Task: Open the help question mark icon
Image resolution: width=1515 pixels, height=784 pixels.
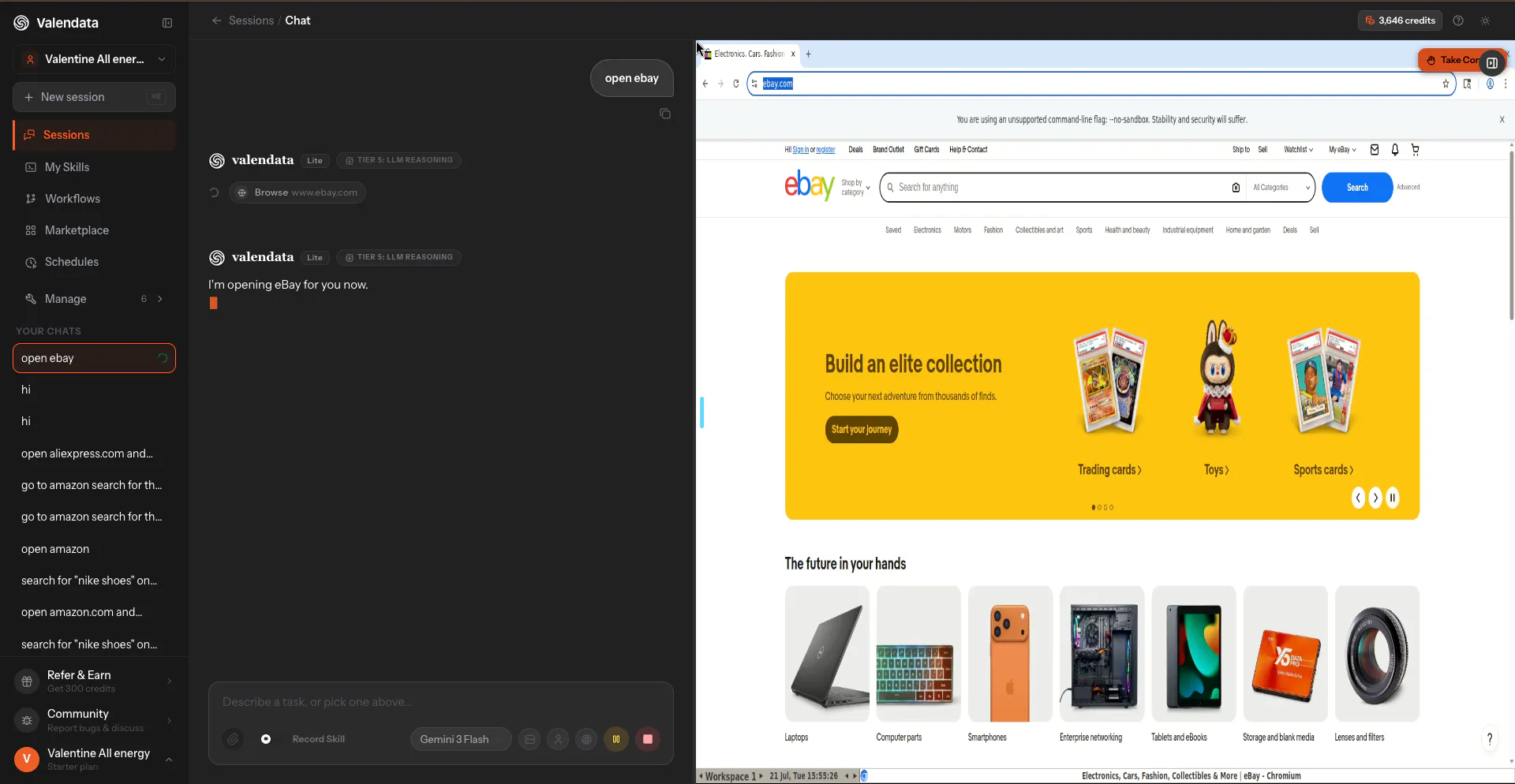Action: pos(1458,21)
